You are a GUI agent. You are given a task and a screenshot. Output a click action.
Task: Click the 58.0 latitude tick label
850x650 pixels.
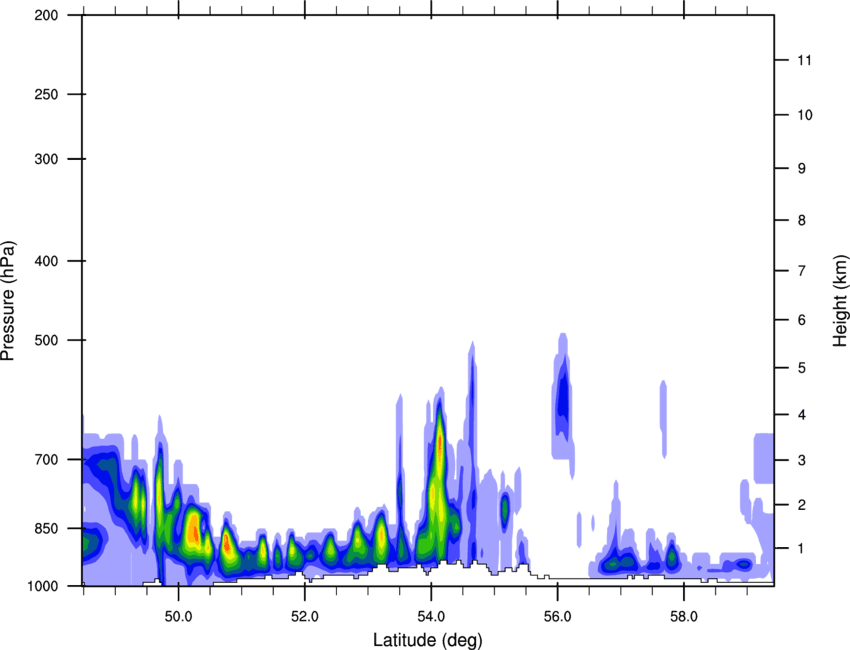(684, 617)
